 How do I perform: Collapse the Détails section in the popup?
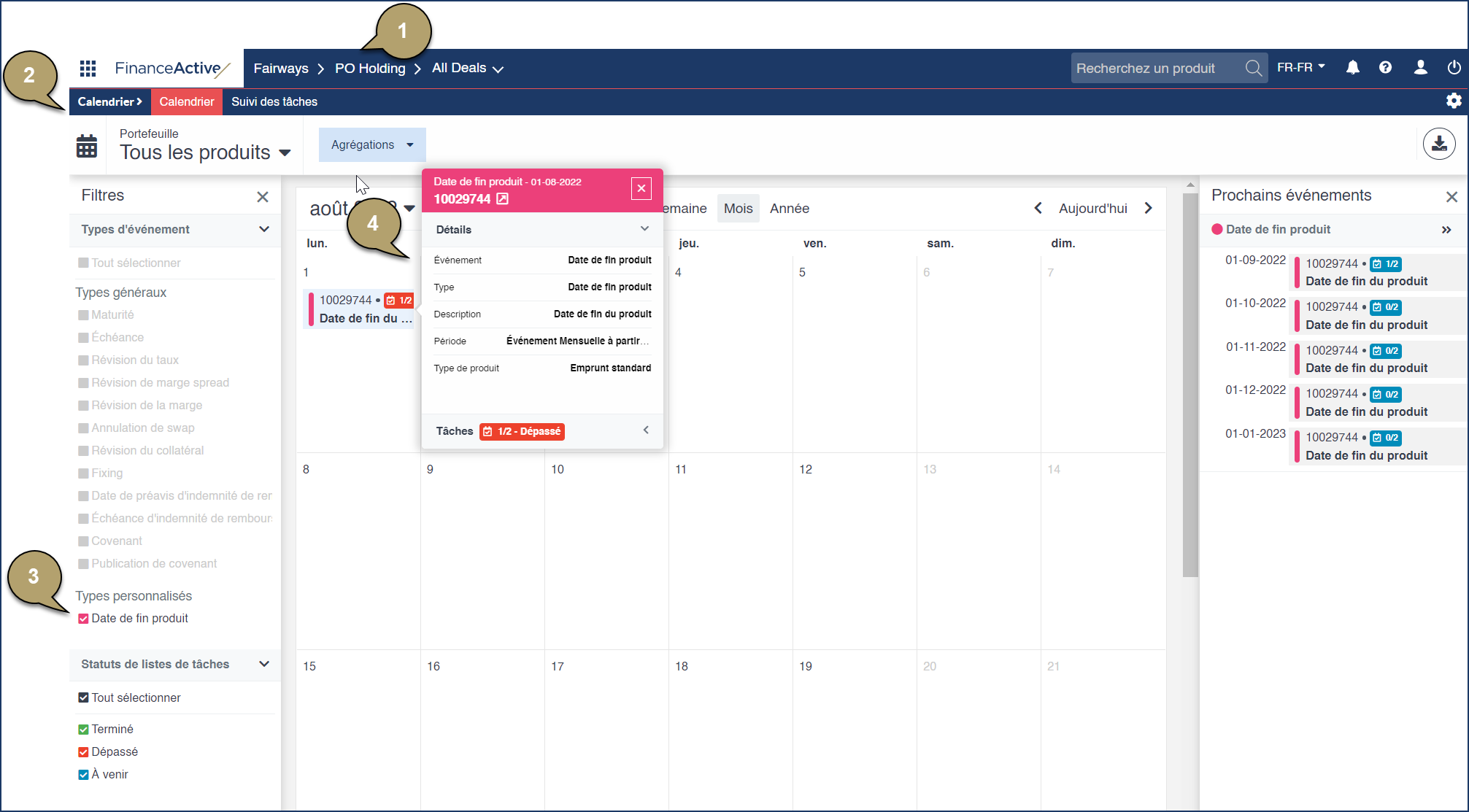645,228
